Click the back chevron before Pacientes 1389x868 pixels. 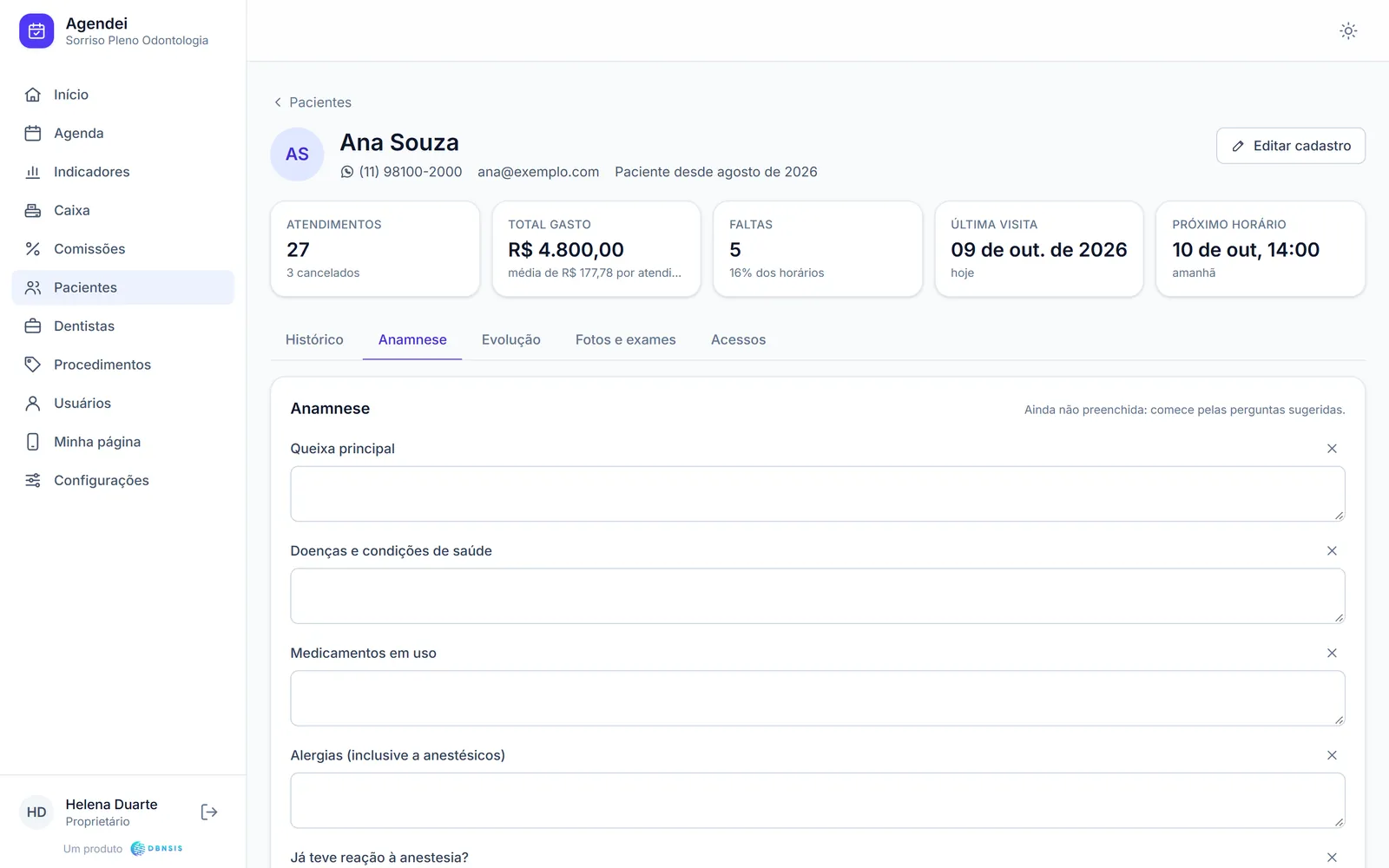[x=278, y=102]
